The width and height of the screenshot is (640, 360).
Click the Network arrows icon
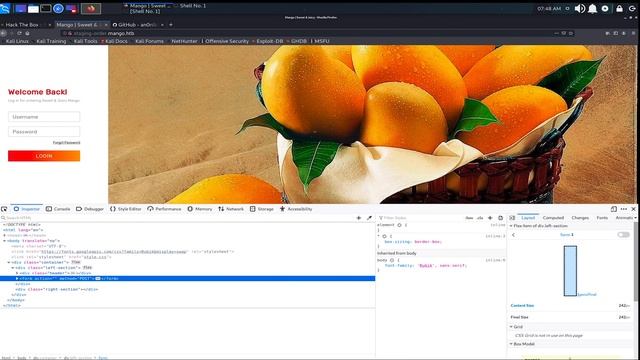click(221, 209)
